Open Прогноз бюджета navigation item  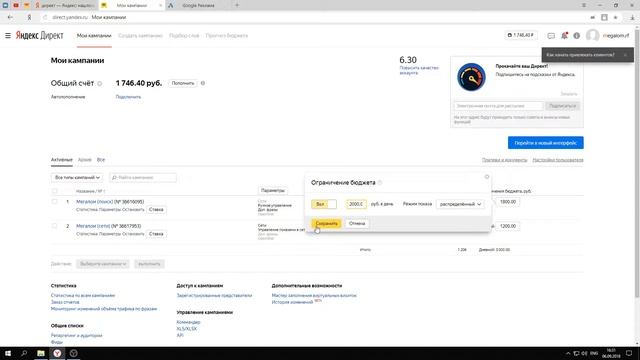click(x=227, y=36)
